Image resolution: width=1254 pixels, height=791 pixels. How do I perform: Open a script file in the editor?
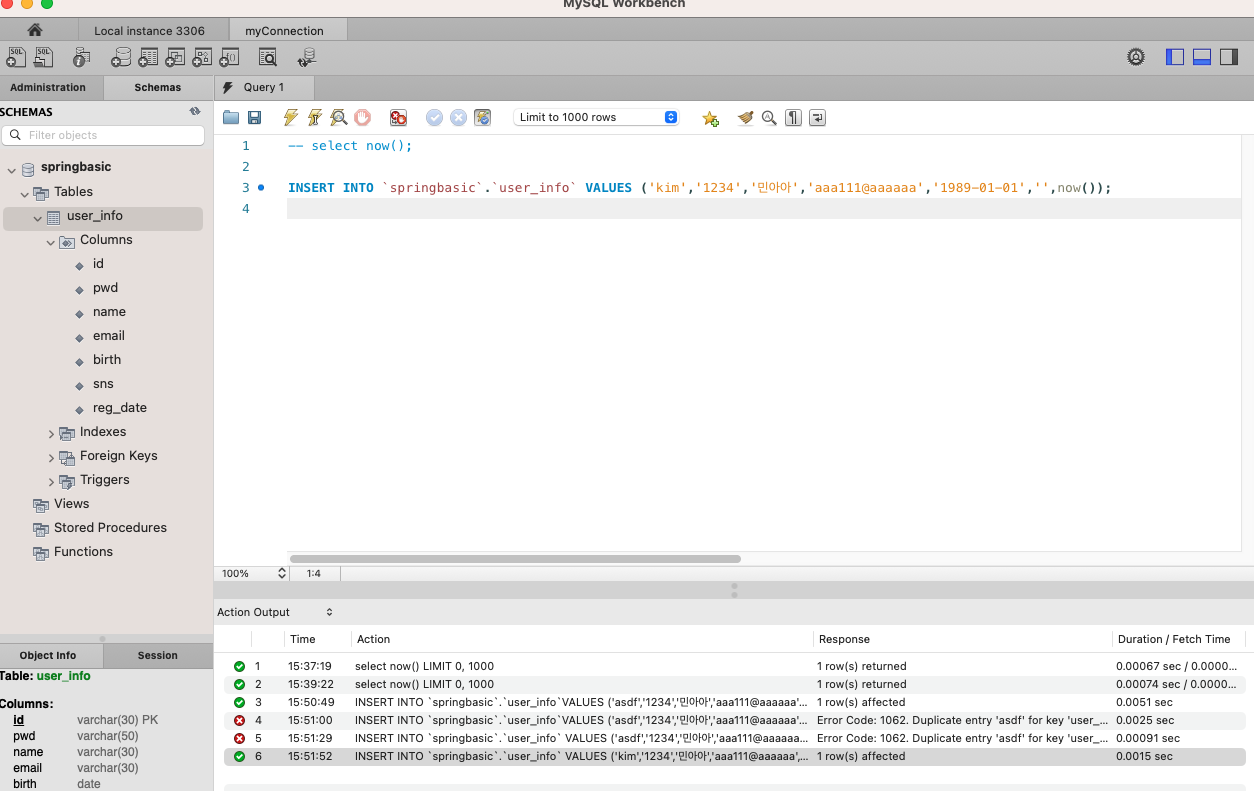click(231, 118)
